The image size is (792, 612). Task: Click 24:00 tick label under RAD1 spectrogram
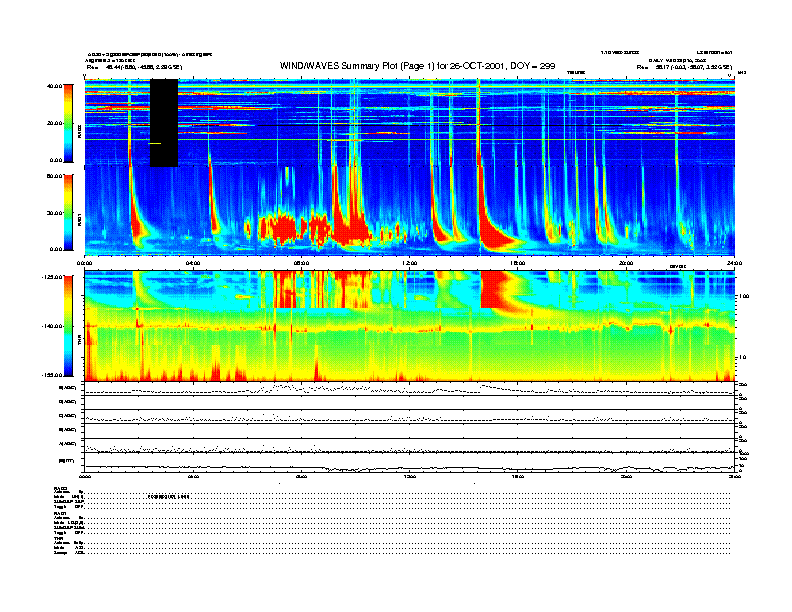(734, 263)
